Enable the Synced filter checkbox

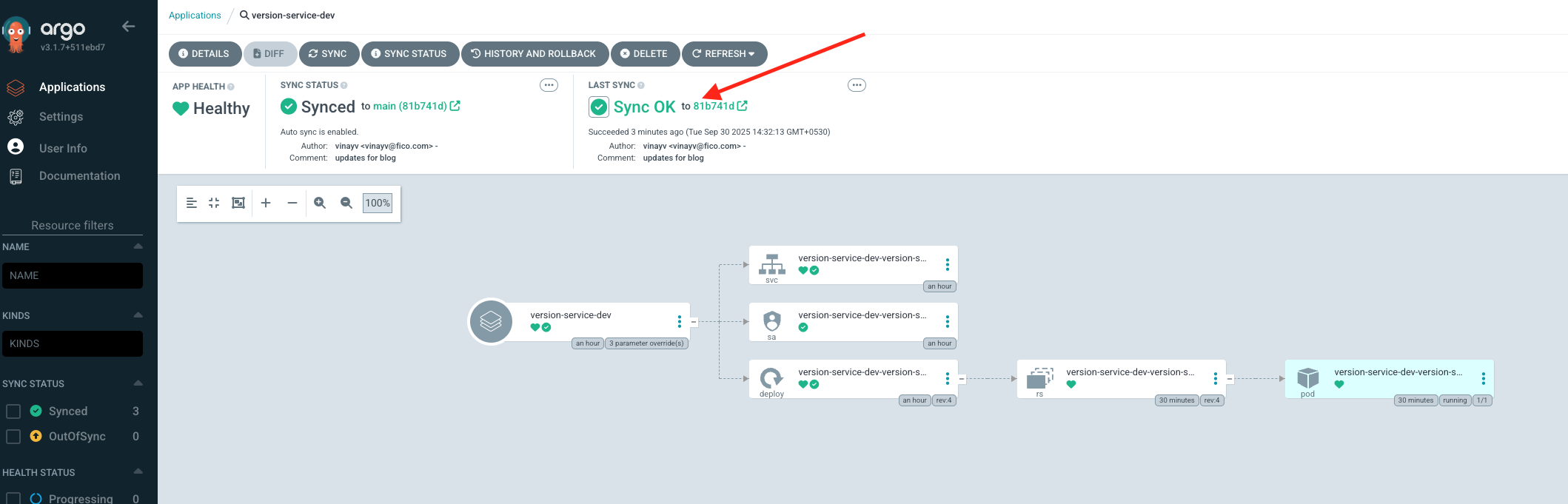coord(13,411)
